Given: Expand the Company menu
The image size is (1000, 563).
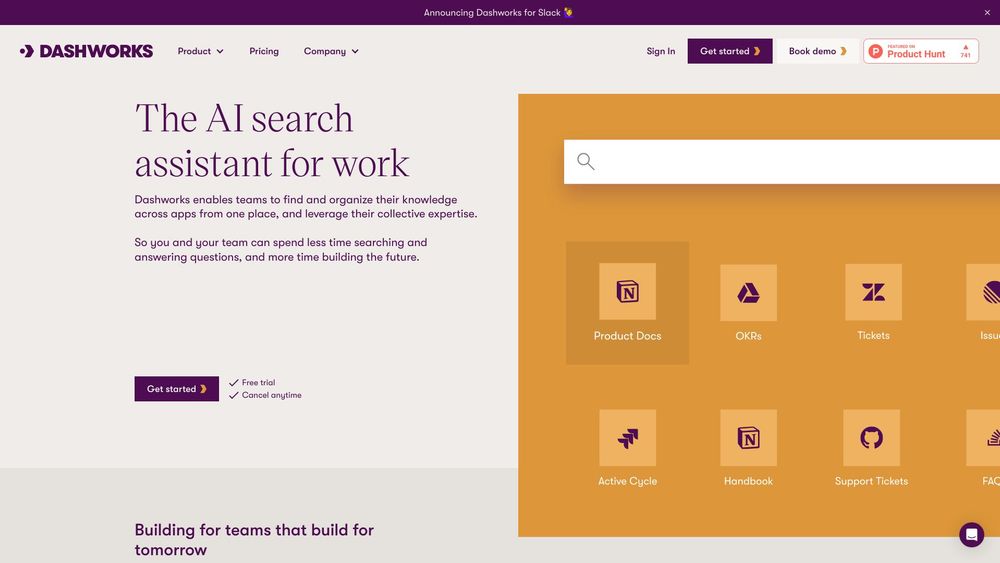Looking at the screenshot, I should click(331, 51).
